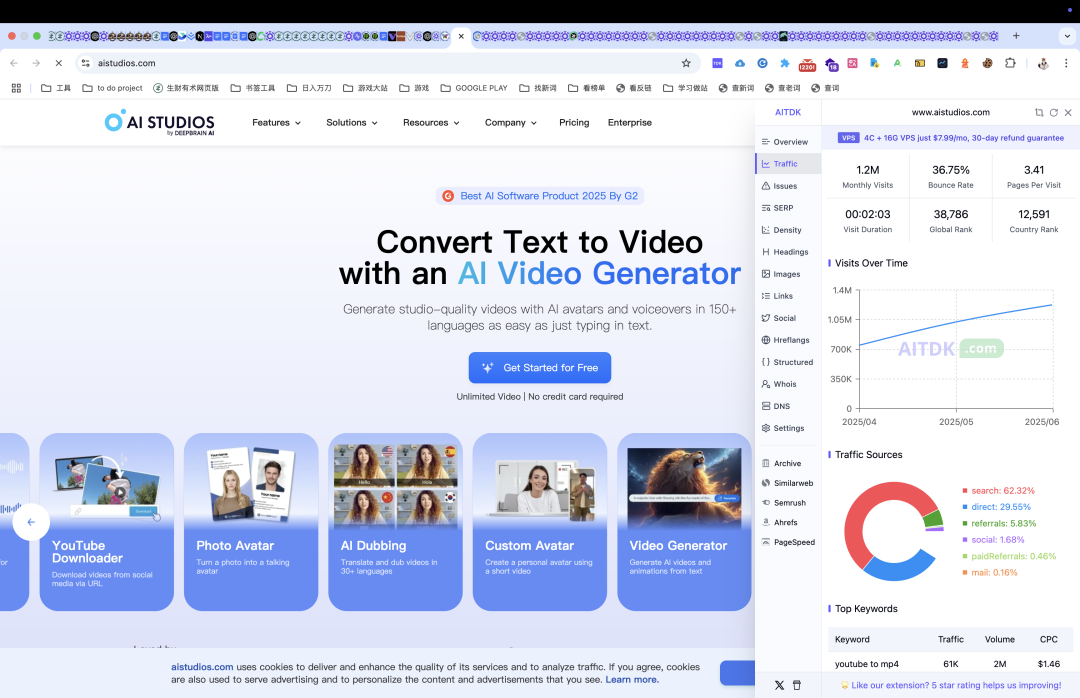Click the AITDK panel refresh icon
The width and height of the screenshot is (1080, 698).
(x=1054, y=112)
